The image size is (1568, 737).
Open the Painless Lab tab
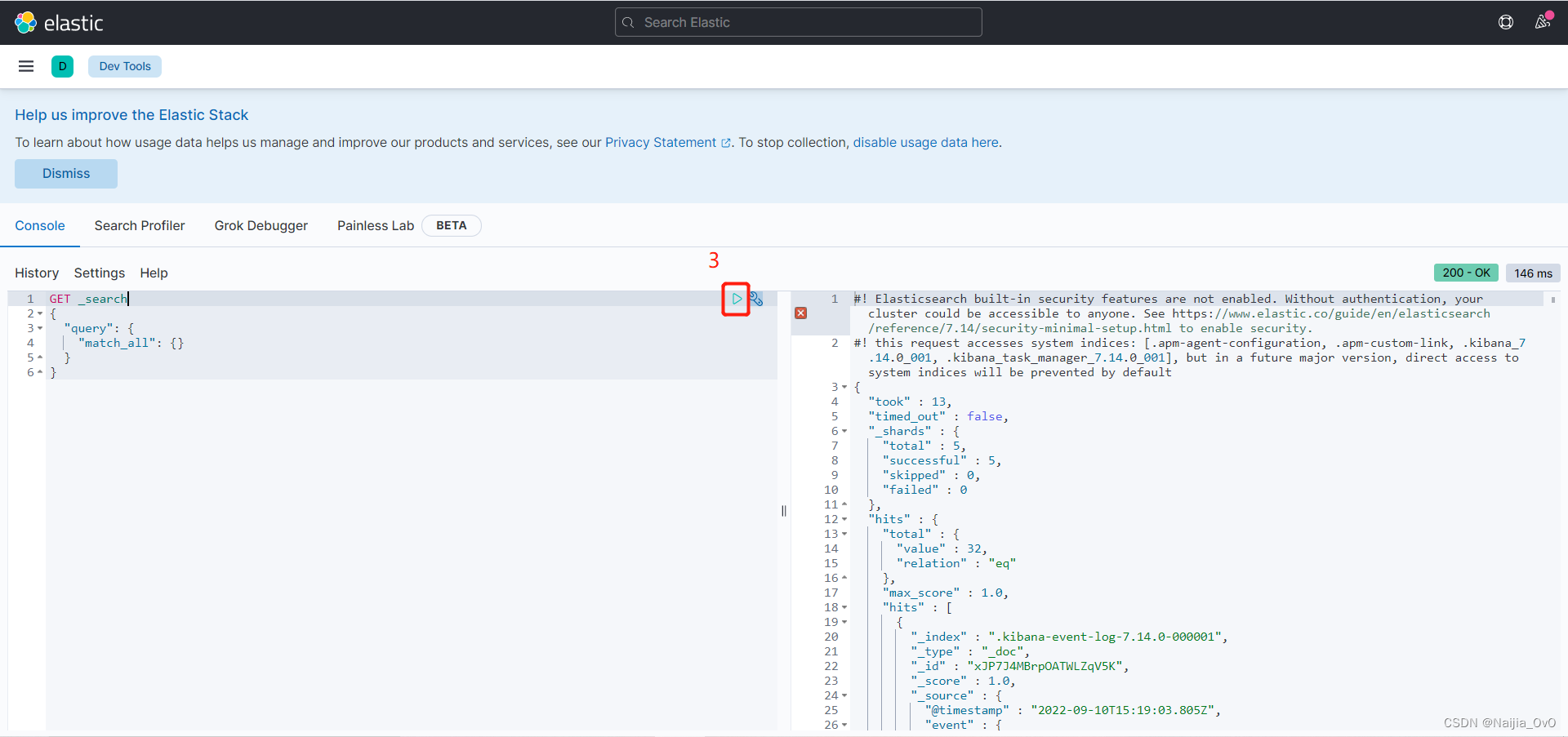tap(376, 225)
